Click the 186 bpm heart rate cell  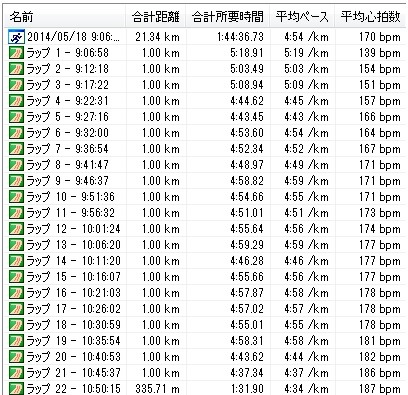pos(380,373)
